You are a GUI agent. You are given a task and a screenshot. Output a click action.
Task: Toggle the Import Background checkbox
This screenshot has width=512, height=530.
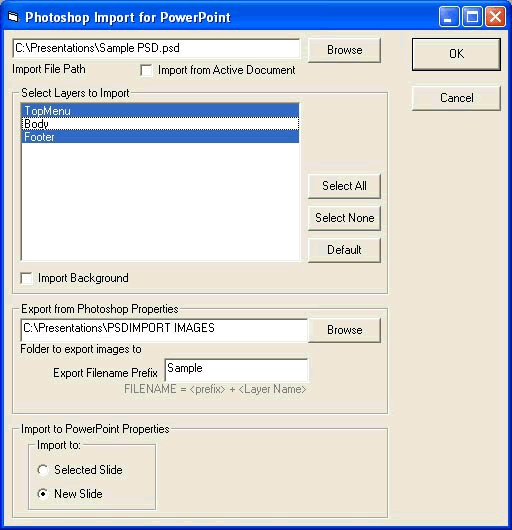coord(26,279)
